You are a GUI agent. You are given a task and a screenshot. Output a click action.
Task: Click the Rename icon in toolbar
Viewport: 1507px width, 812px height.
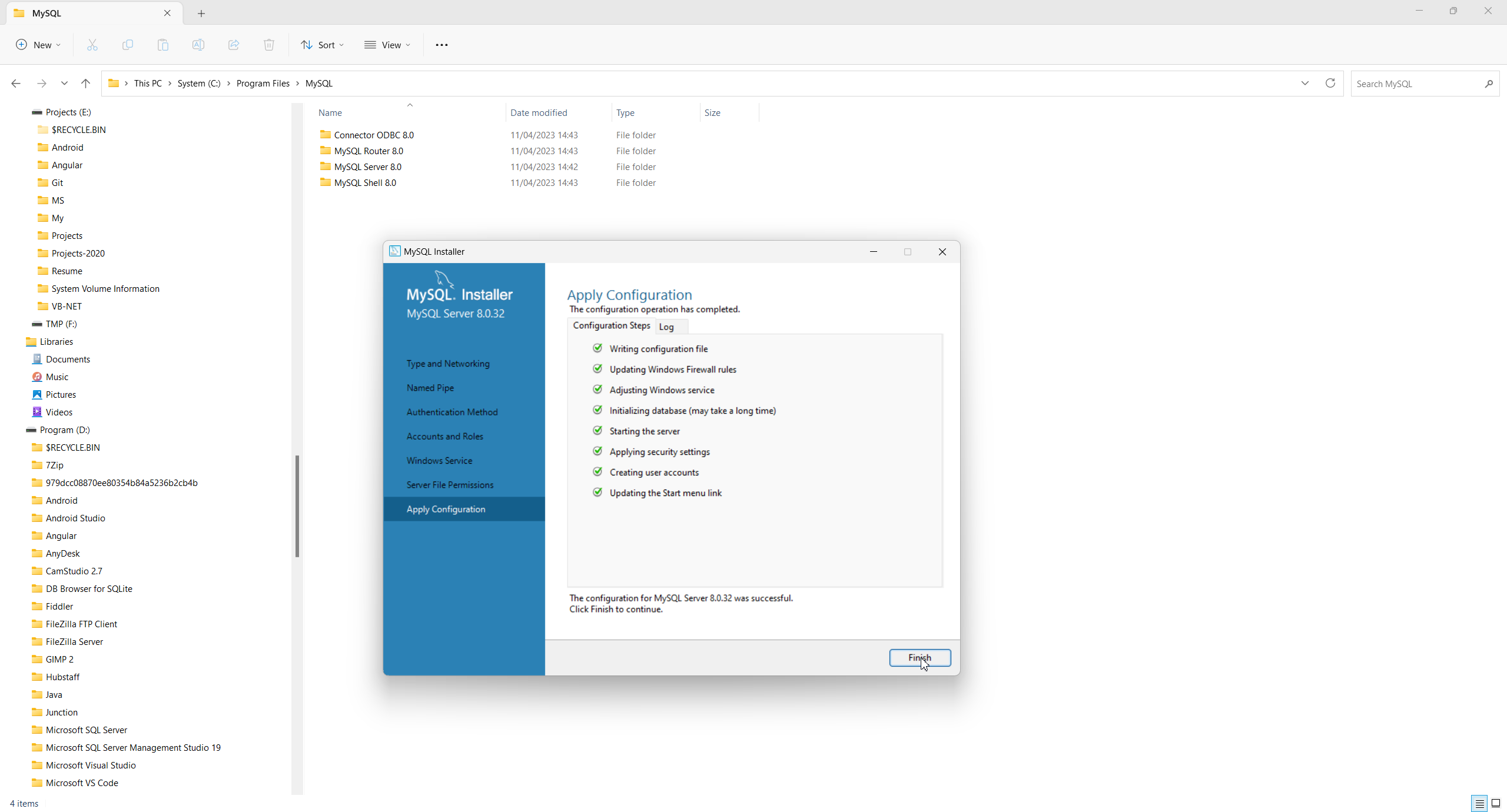point(198,45)
